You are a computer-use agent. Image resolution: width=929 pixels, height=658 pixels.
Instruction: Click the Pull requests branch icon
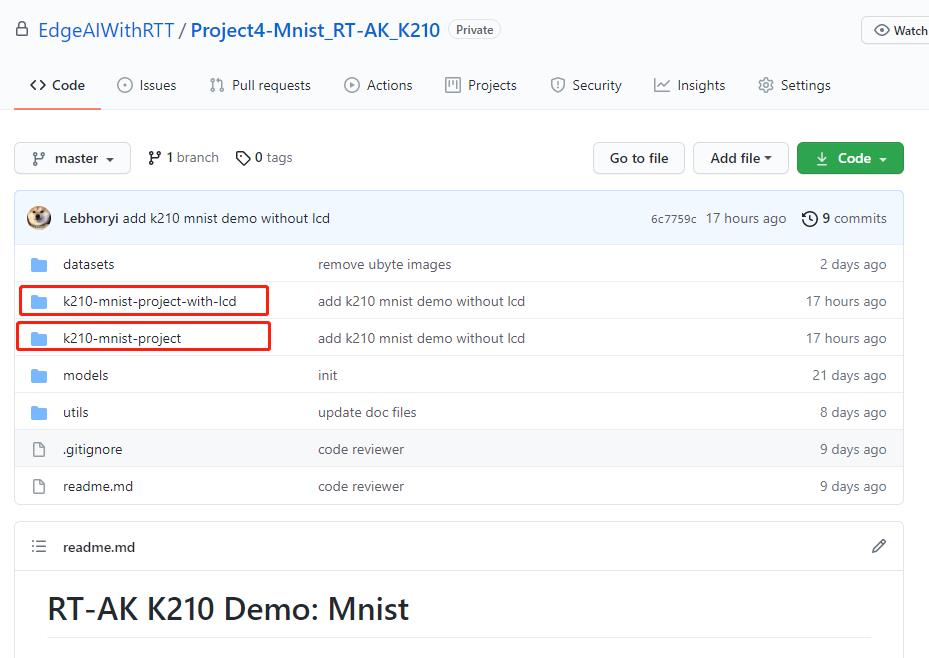[217, 85]
